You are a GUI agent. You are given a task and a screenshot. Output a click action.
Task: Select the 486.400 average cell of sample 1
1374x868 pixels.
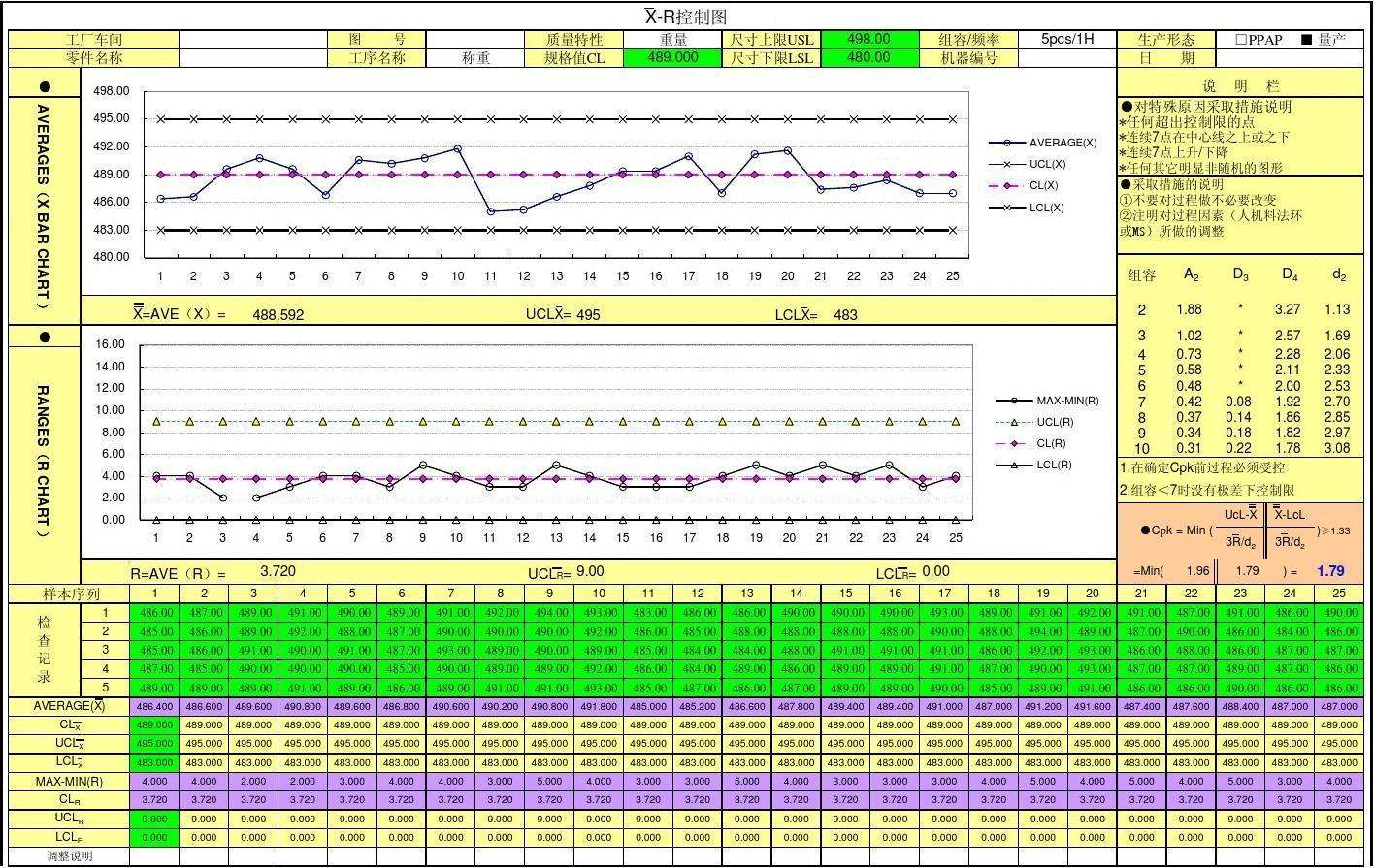pyautogui.click(x=155, y=706)
